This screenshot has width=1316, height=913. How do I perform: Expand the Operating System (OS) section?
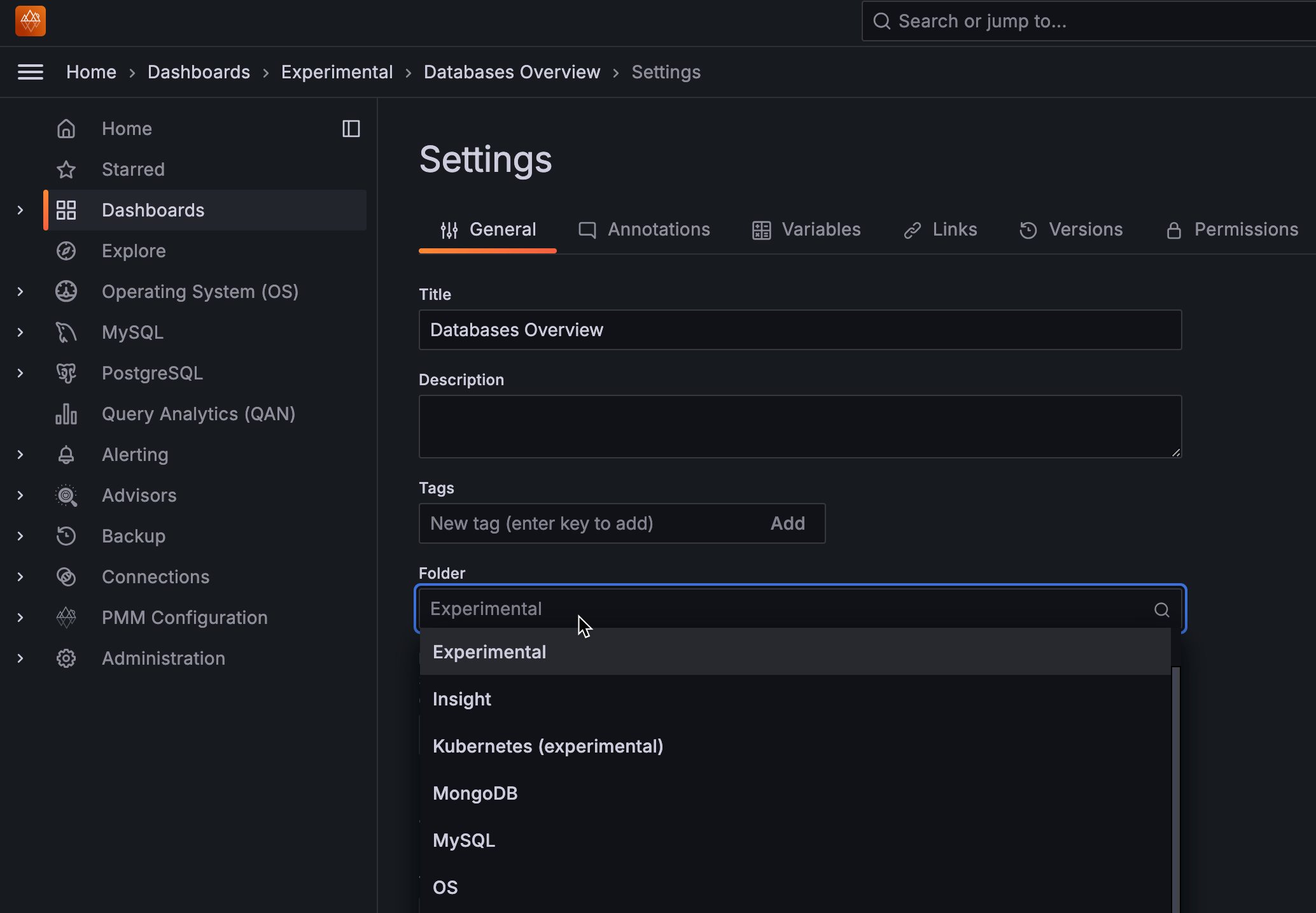tap(20, 292)
